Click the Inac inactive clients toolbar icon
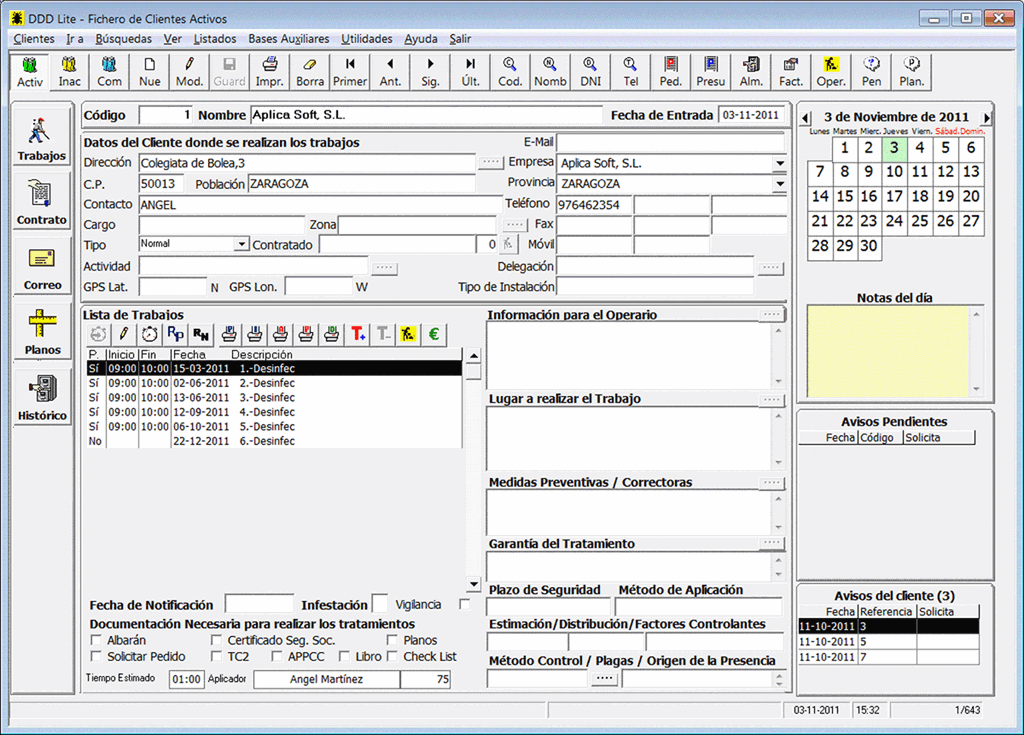1024x735 pixels. (69, 71)
